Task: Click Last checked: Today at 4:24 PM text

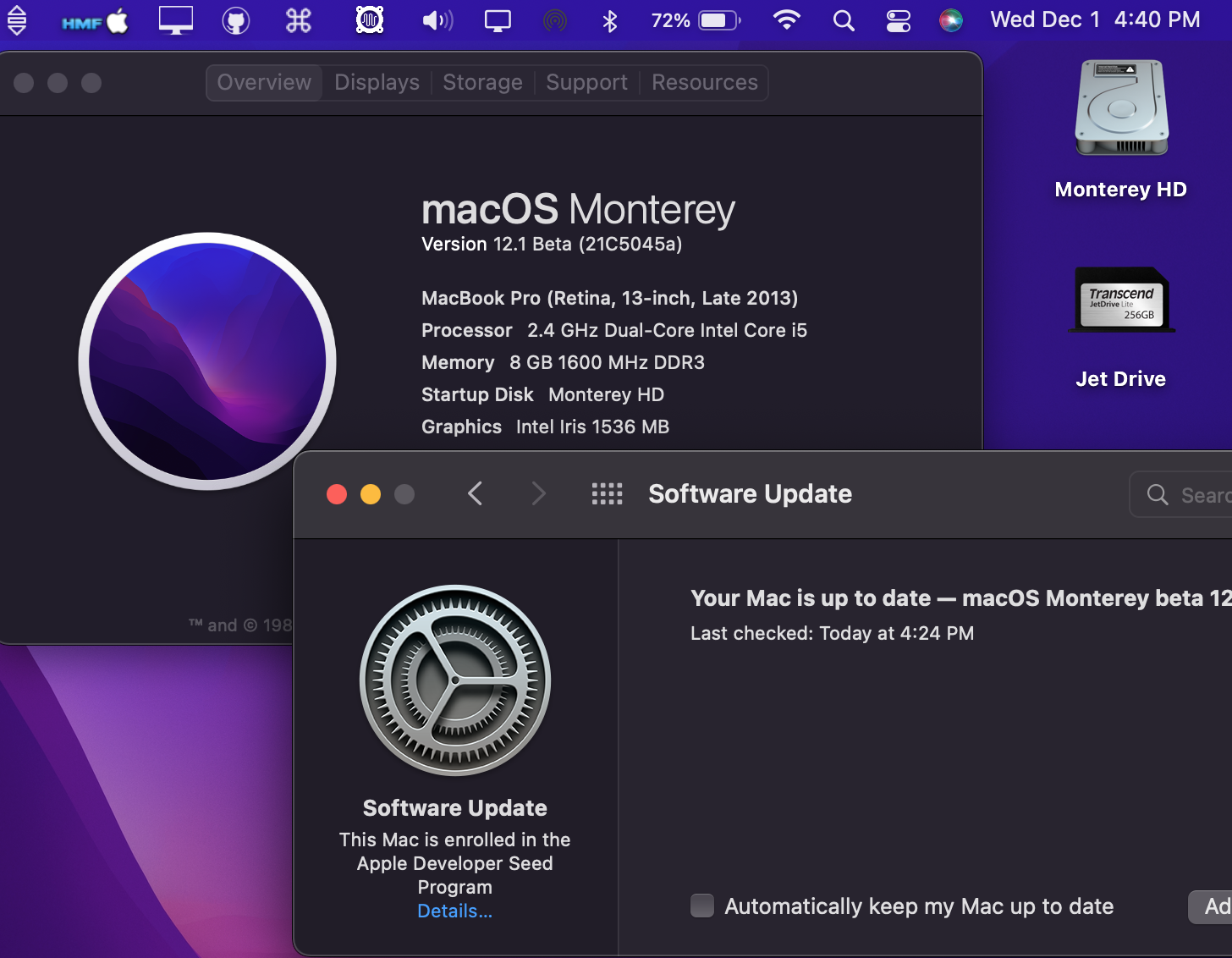Action: [x=832, y=633]
